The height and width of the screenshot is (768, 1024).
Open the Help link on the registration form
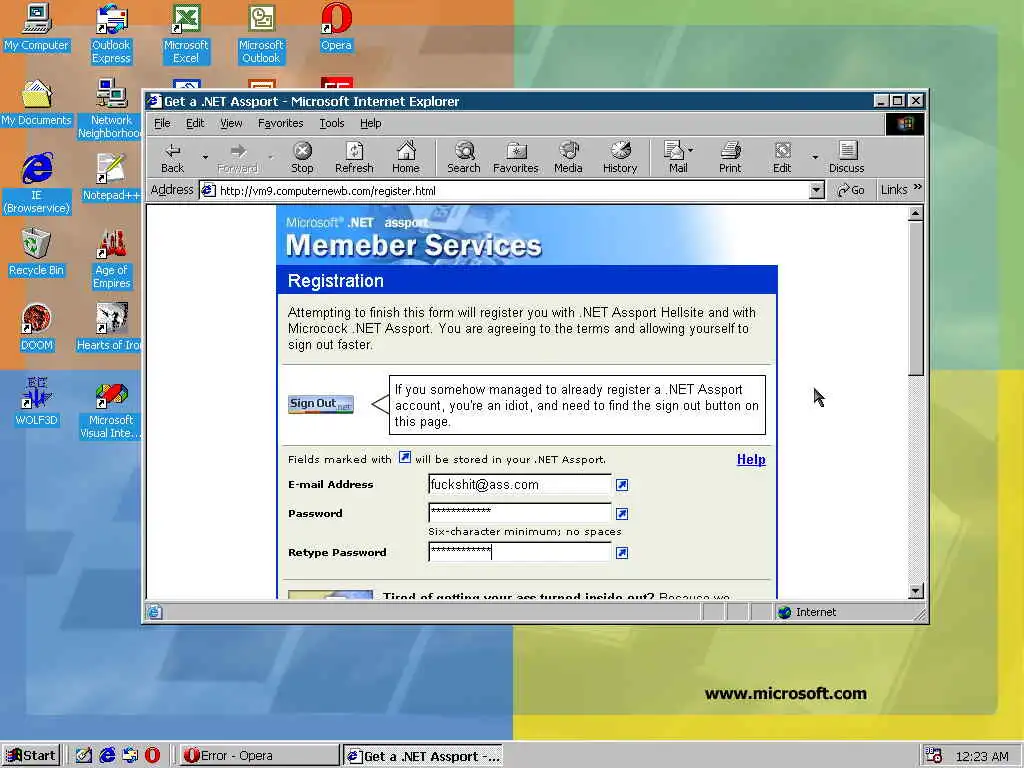pyautogui.click(x=751, y=460)
